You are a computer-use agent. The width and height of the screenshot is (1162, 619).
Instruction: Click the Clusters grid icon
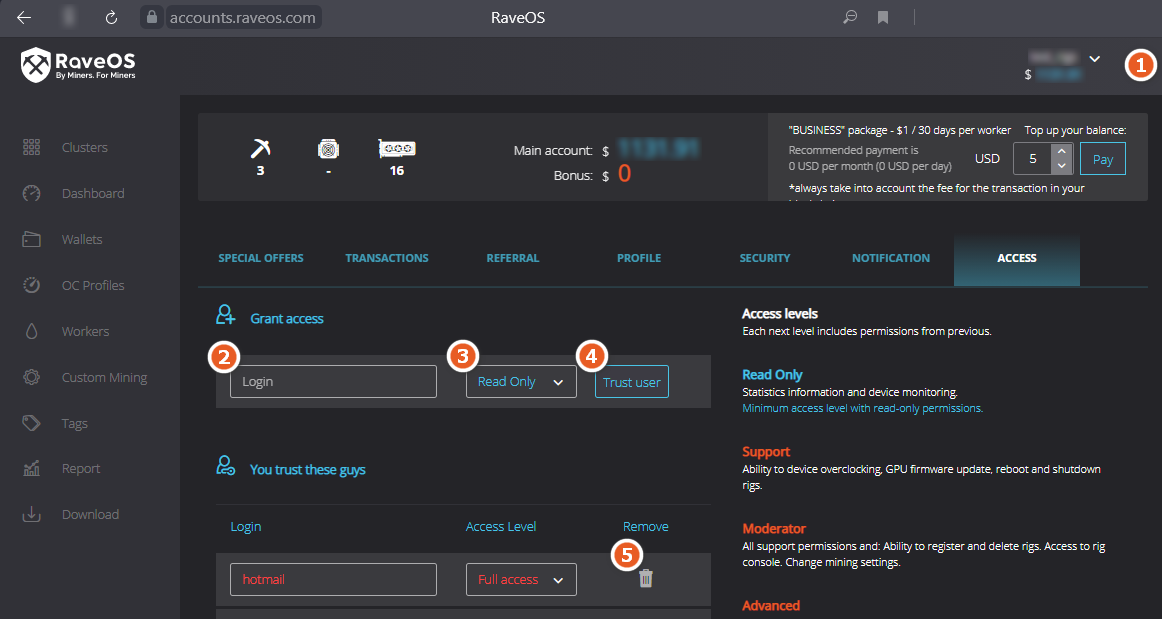(31, 147)
